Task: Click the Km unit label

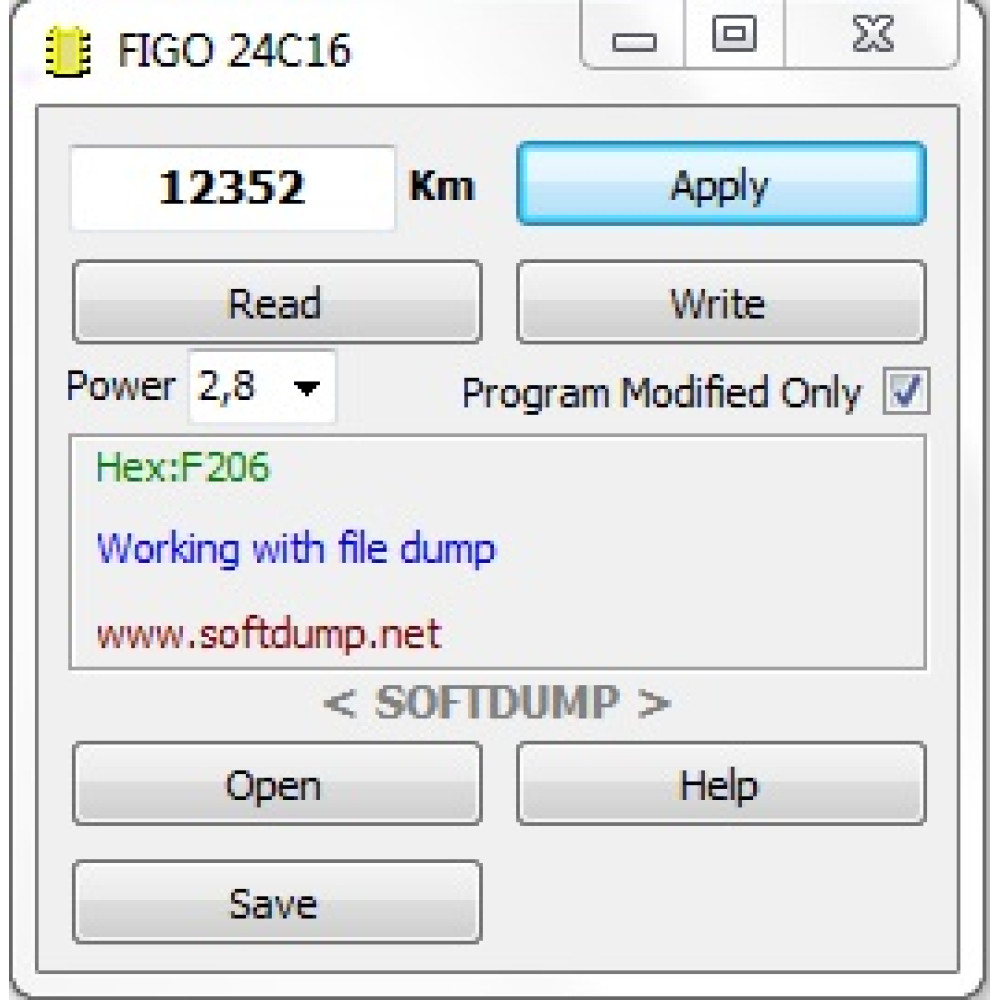Action: pyautogui.click(x=442, y=186)
